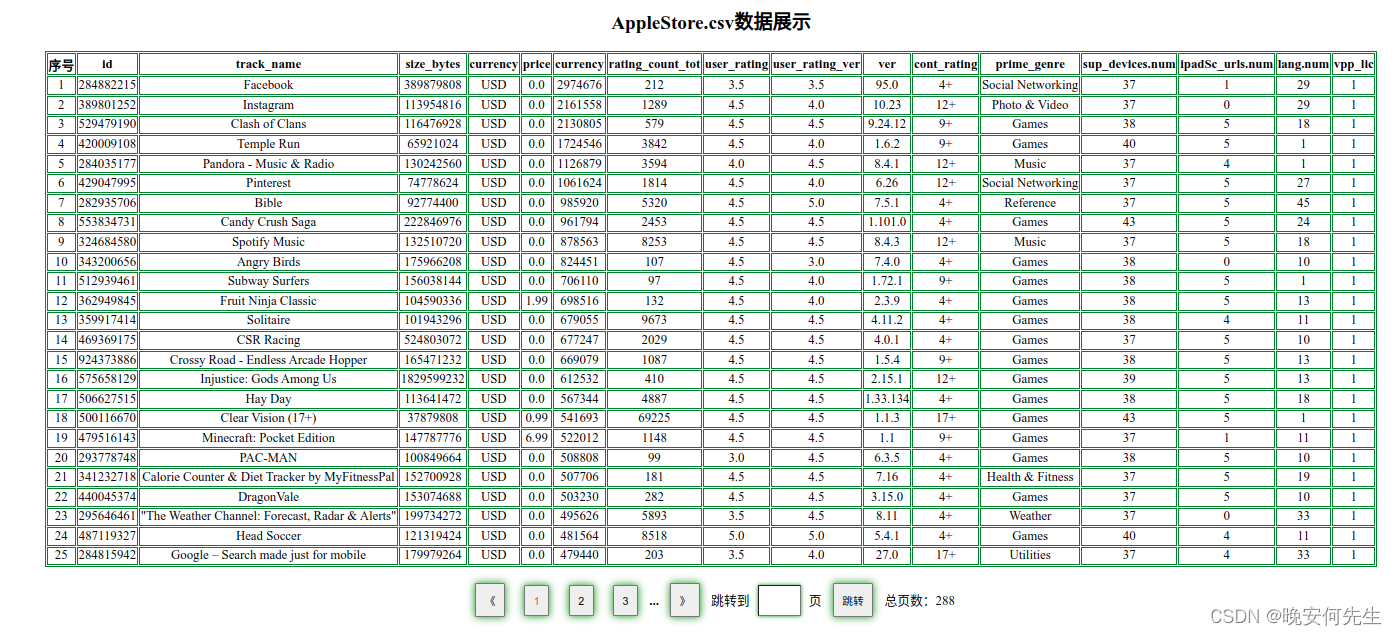This screenshot has width=1397, height=635.
Task: Click the id column header
Action: [107, 65]
